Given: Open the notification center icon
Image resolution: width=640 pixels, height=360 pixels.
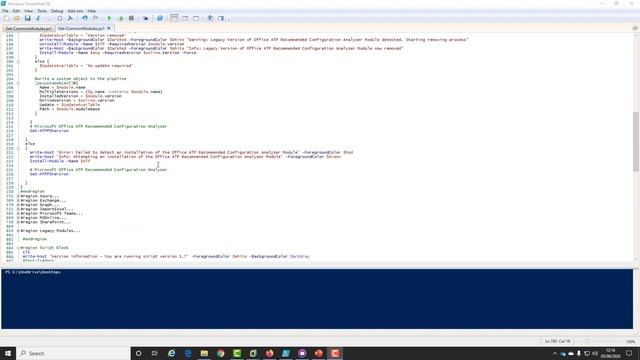Looking at the screenshot, I should click(x=629, y=353).
